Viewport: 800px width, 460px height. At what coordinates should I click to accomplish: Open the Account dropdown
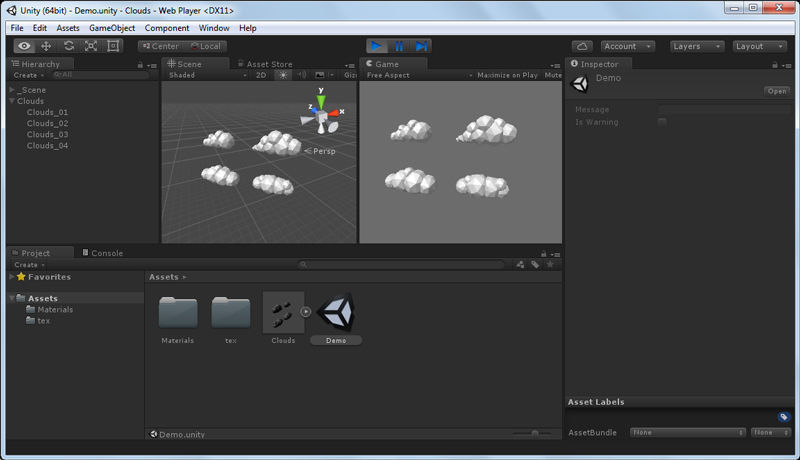click(628, 46)
